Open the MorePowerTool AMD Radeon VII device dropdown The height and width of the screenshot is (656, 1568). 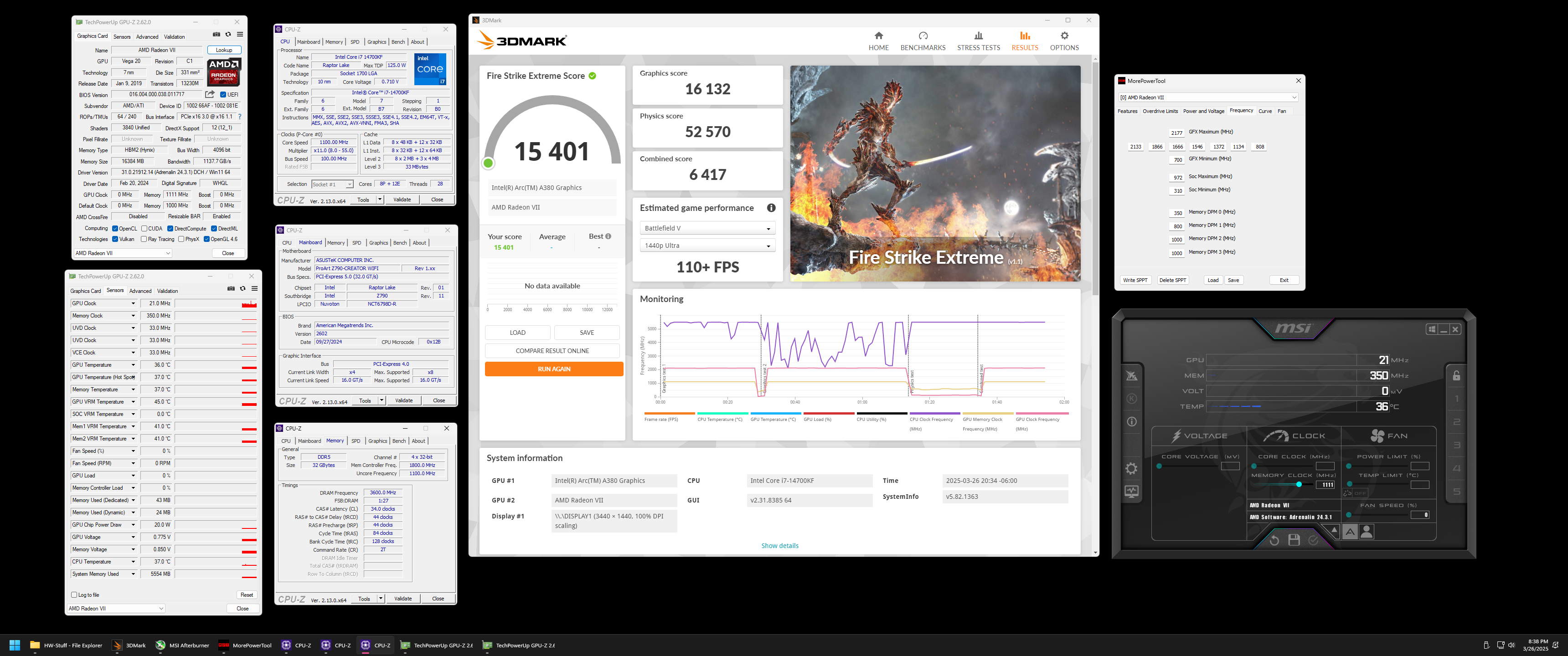point(1208,97)
